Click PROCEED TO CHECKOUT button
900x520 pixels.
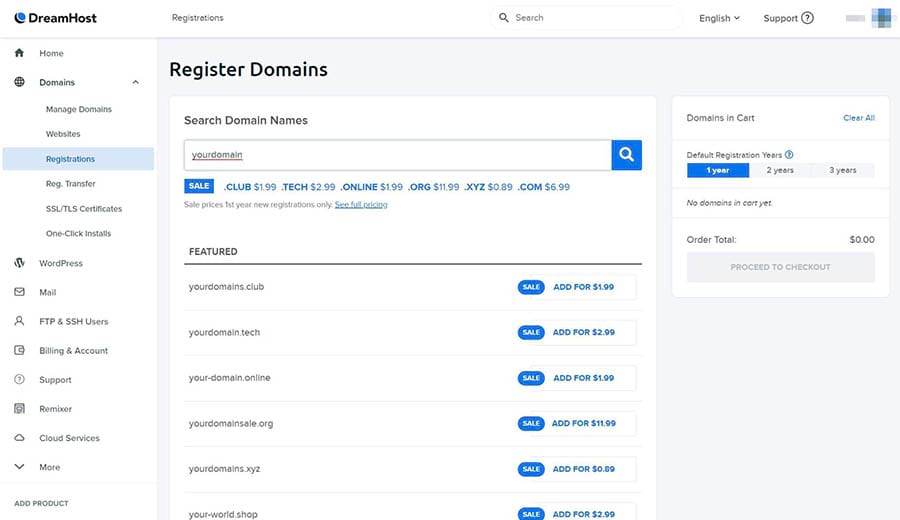coord(781,267)
